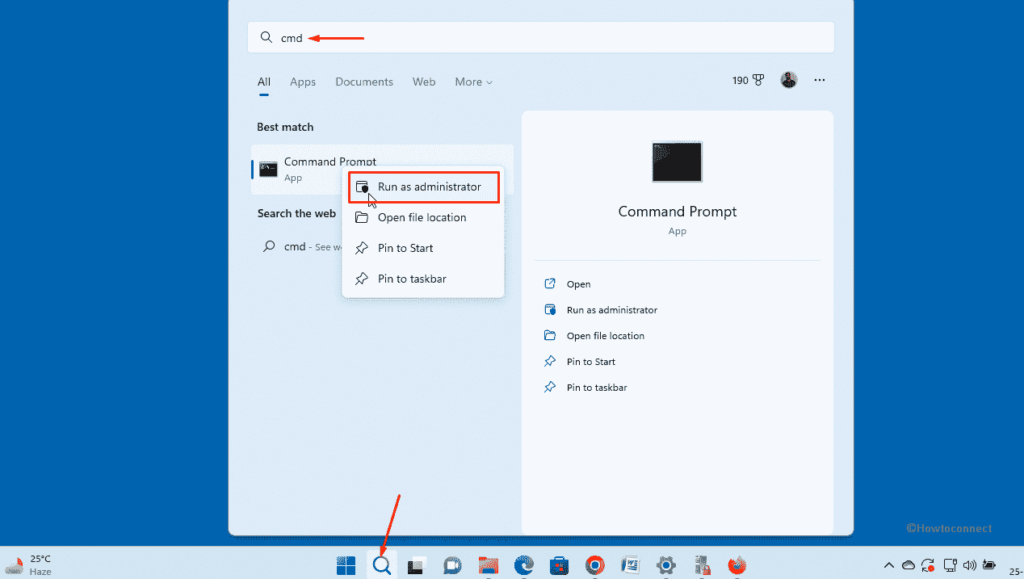1024x579 pixels.
Task: Open the 190 rewards points badge
Action: pos(748,80)
